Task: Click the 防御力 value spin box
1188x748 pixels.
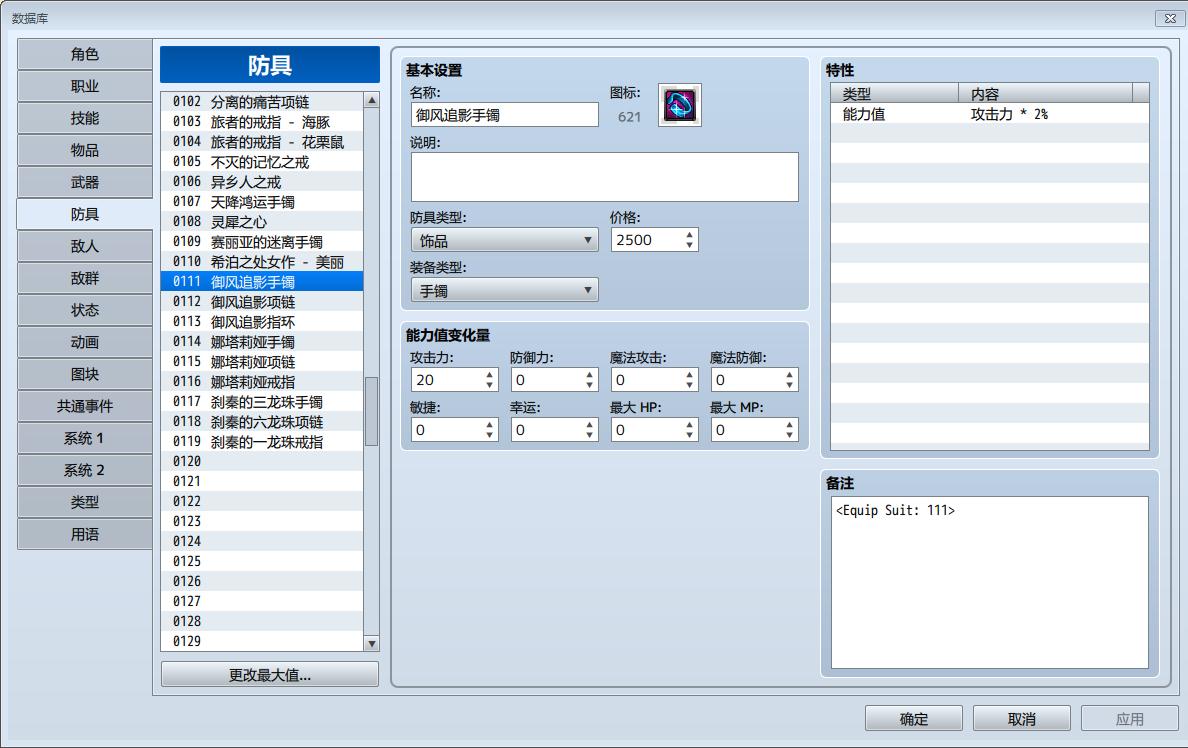Action: [x=554, y=380]
